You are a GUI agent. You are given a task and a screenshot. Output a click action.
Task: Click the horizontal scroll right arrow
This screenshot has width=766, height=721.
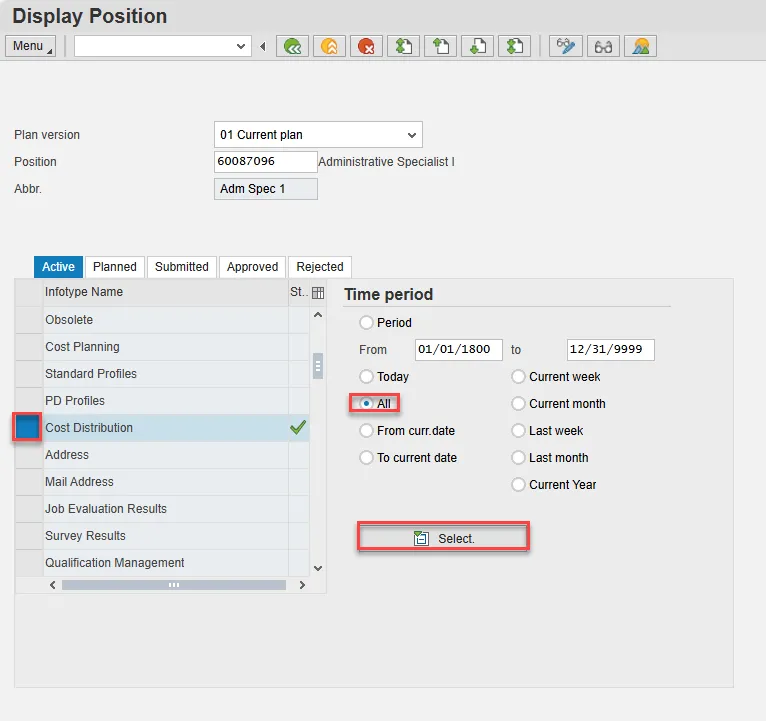302,585
